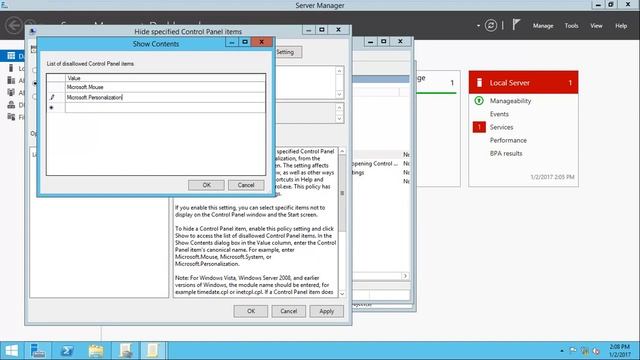Screen dimensions: 640x360
Task: Click the partially hidden Setting button
Action: tap(288, 52)
